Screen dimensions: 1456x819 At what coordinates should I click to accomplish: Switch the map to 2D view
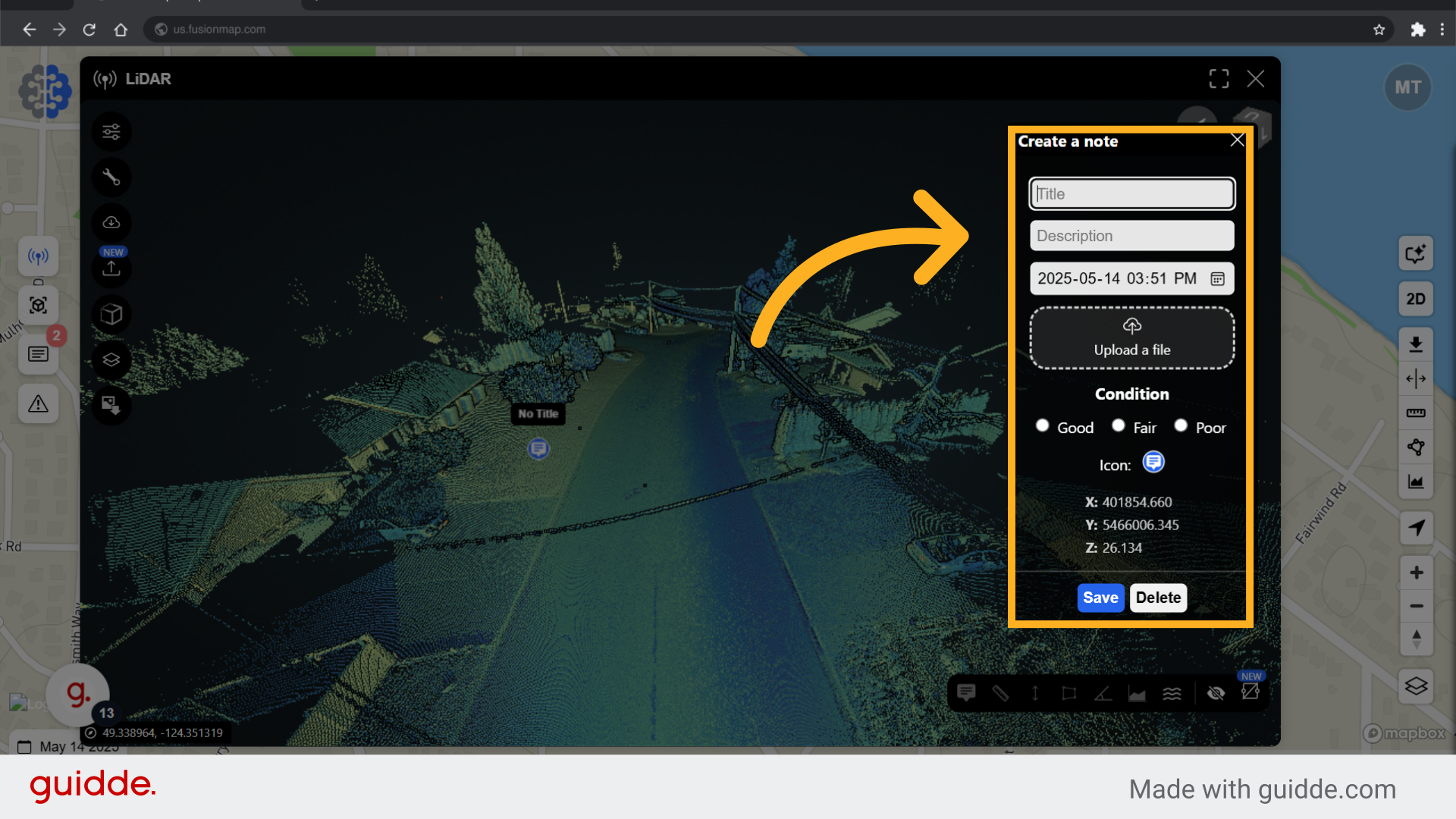click(1416, 299)
